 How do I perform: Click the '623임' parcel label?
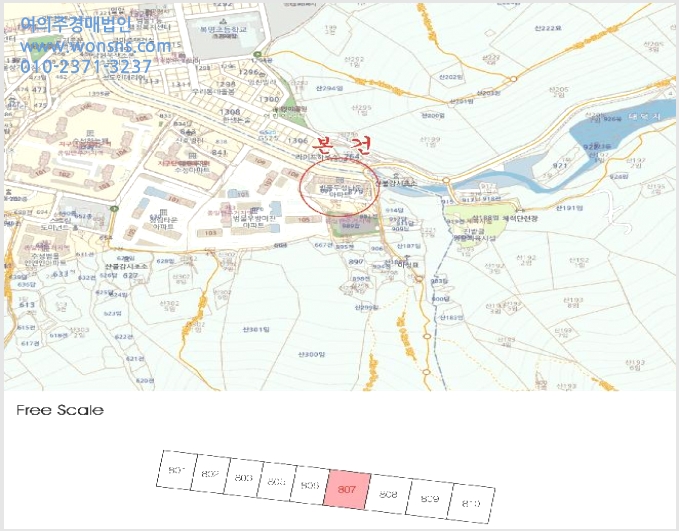pyautogui.click(x=113, y=313)
